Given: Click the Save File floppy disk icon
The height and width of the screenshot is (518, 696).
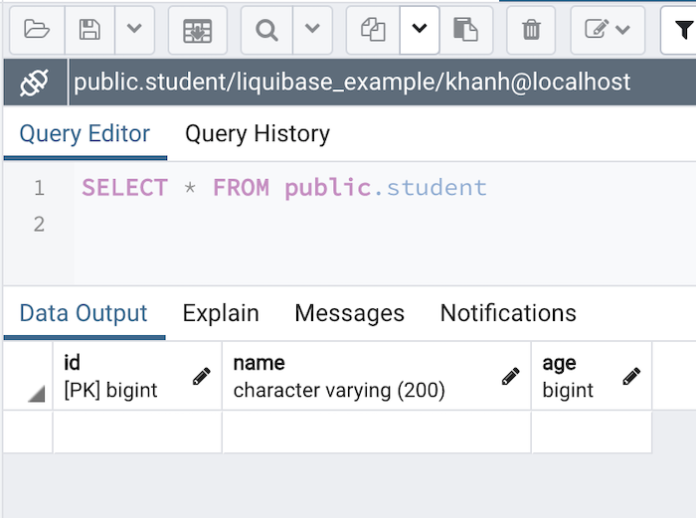Looking at the screenshot, I should [90, 30].
